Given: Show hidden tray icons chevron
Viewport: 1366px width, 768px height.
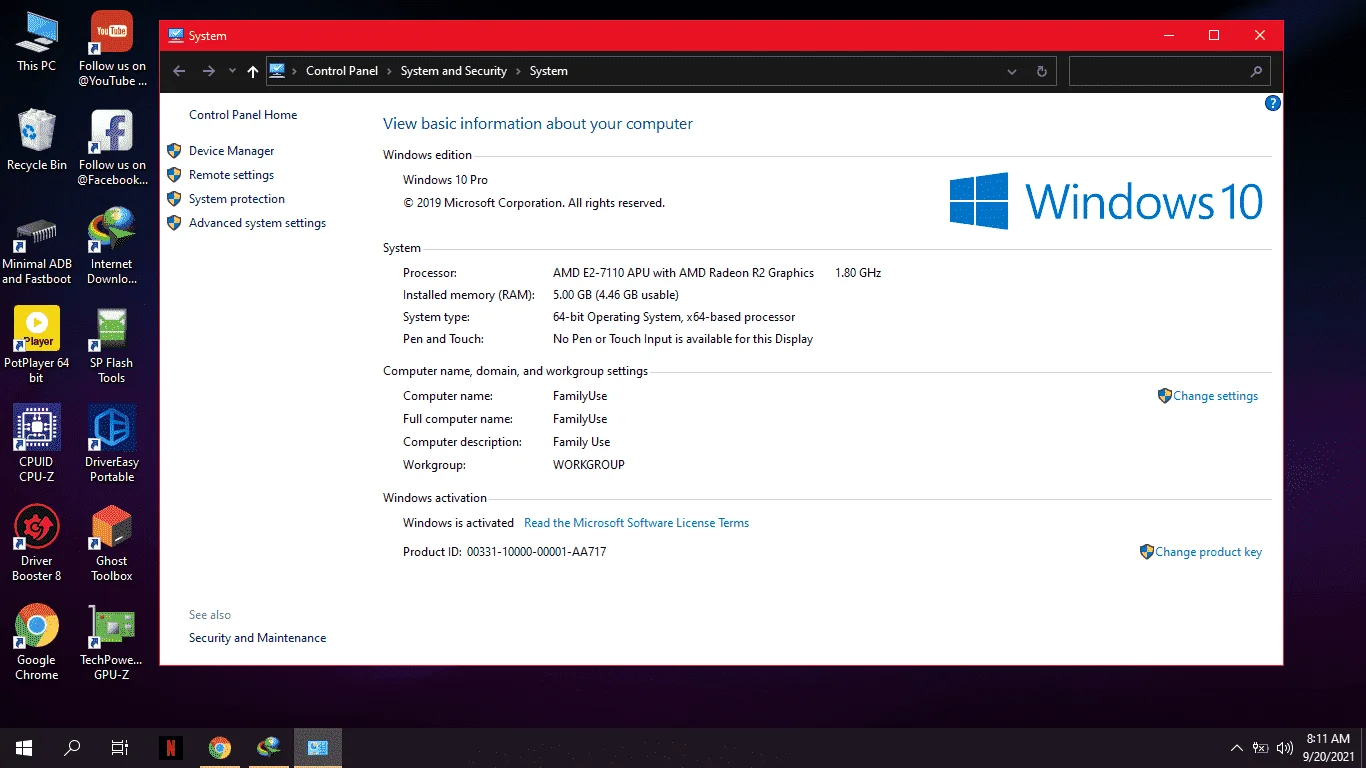Looking at the screenshot, I should tap(1237, 748).
